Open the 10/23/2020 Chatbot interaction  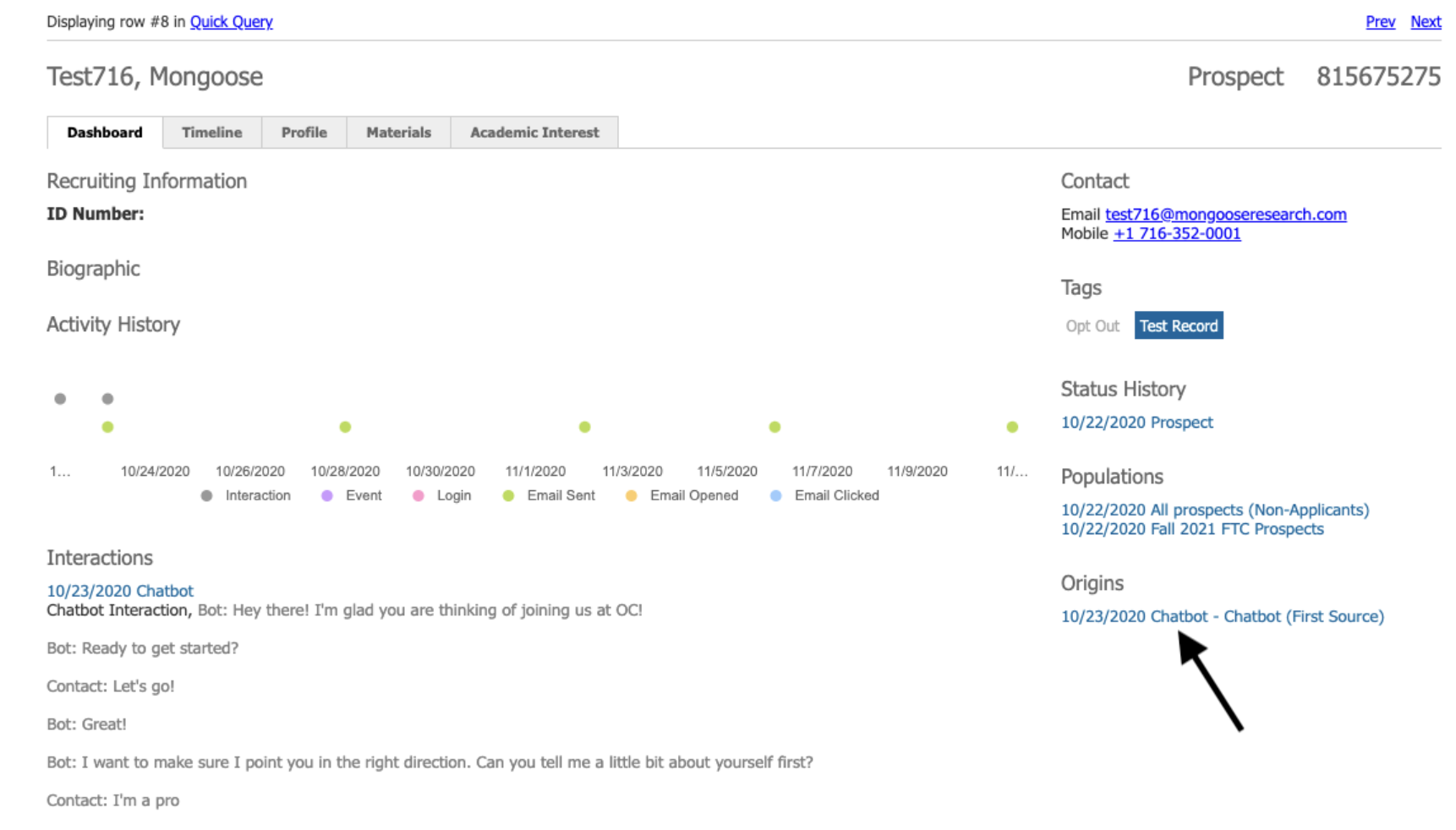click(x=120, y=591)
